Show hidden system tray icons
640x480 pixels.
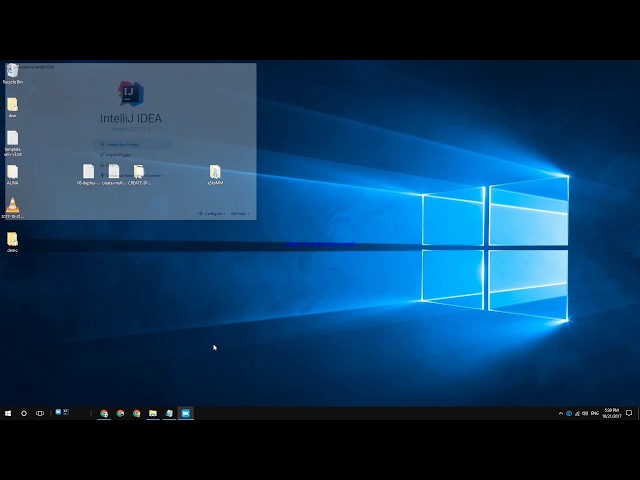tap(560, 413)
